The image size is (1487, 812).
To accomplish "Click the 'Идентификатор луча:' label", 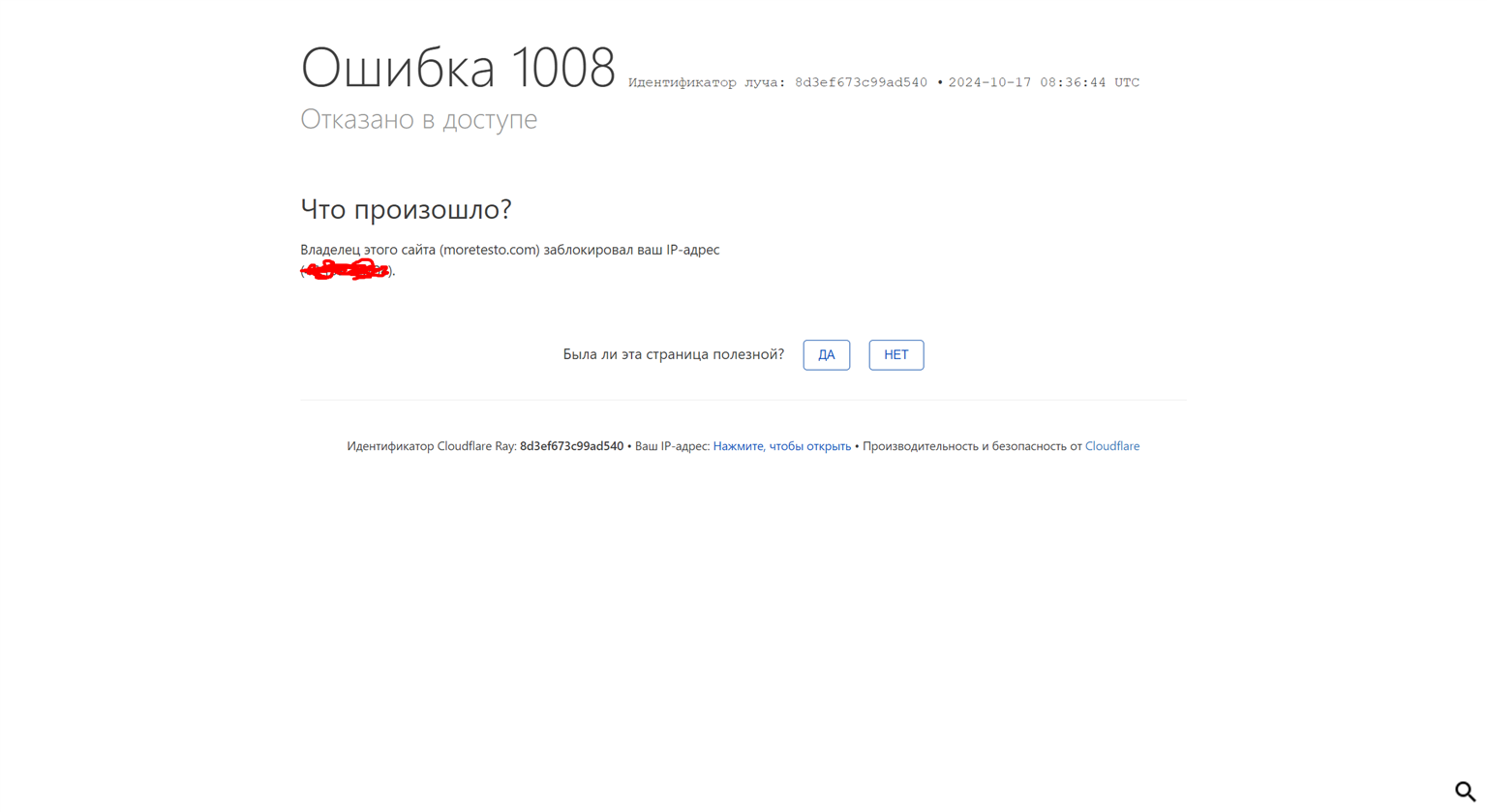I will (x=707, y=83).
